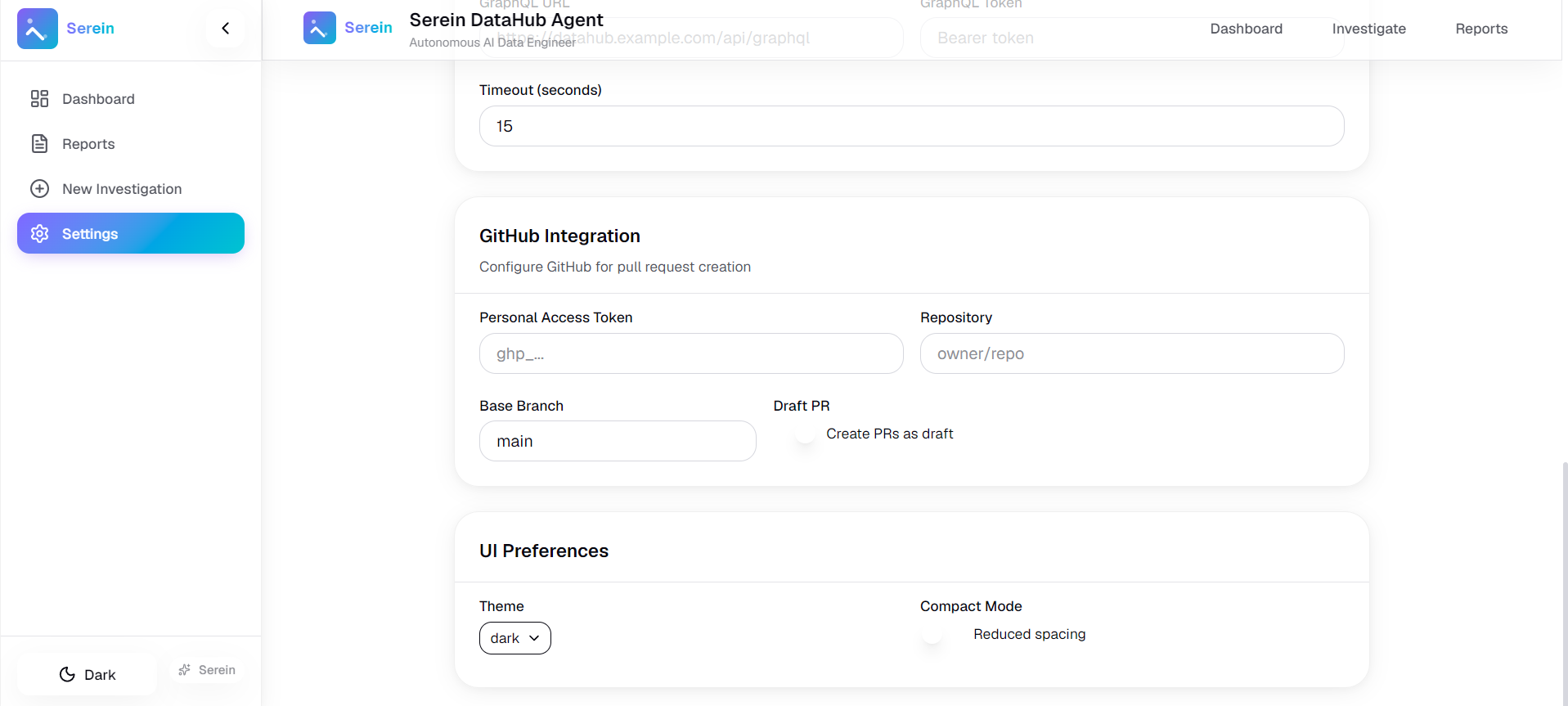Toggle the Compact Mode reduced spacing switch
The image size is (1568, 706).
click(x=941, y=635)
